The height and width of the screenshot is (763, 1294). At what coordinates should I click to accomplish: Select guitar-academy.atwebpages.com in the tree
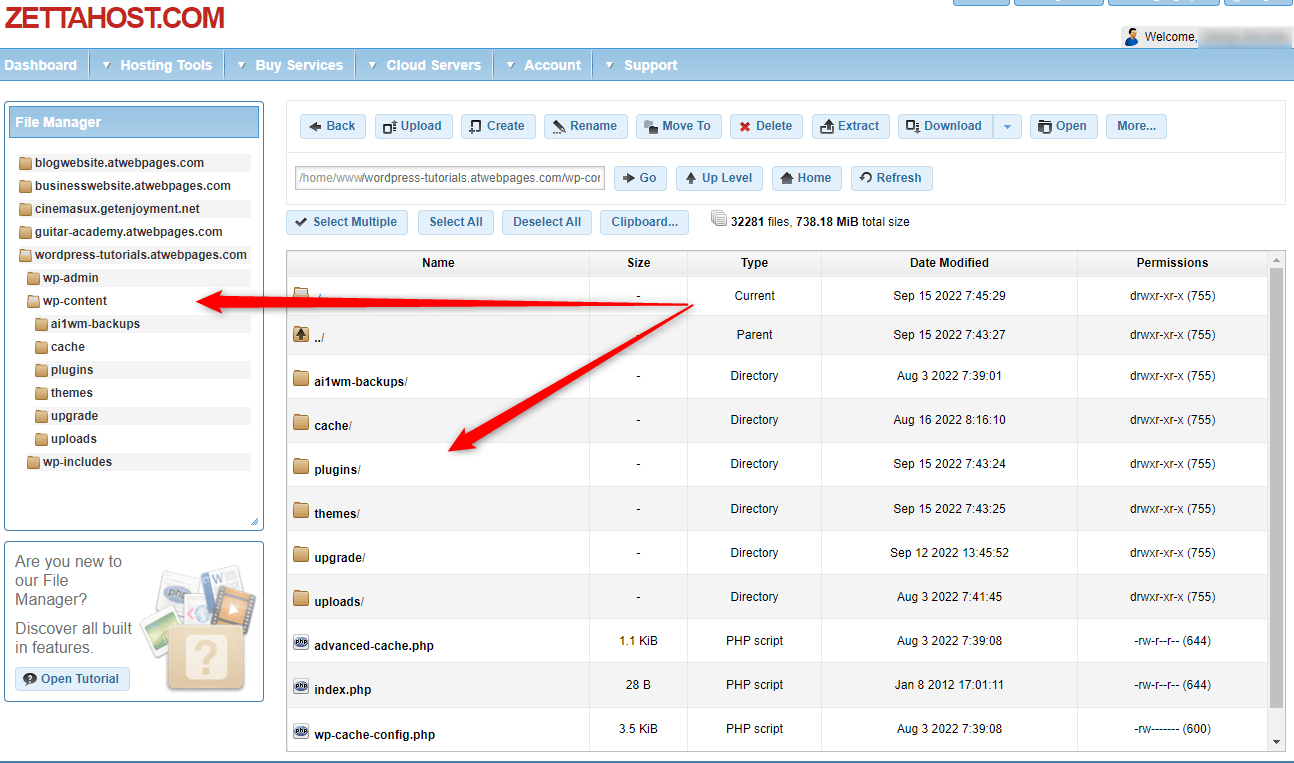click(x=129, y=232)
